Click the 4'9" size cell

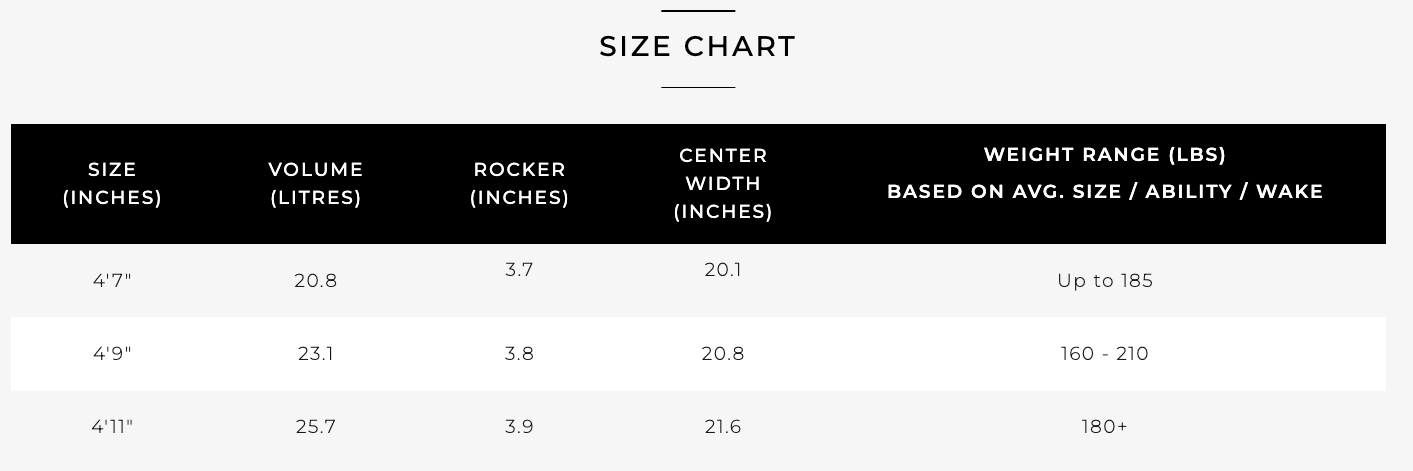[113, 354]
